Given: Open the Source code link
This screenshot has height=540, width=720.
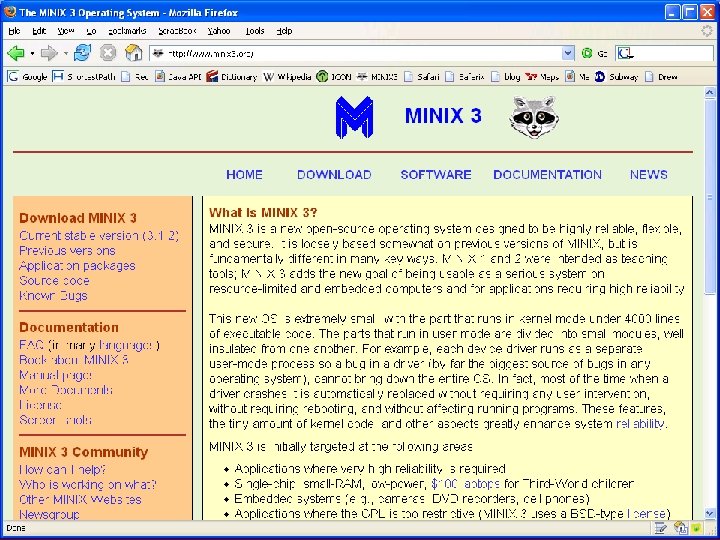Looking at the screenshot, I should (54, 281).
